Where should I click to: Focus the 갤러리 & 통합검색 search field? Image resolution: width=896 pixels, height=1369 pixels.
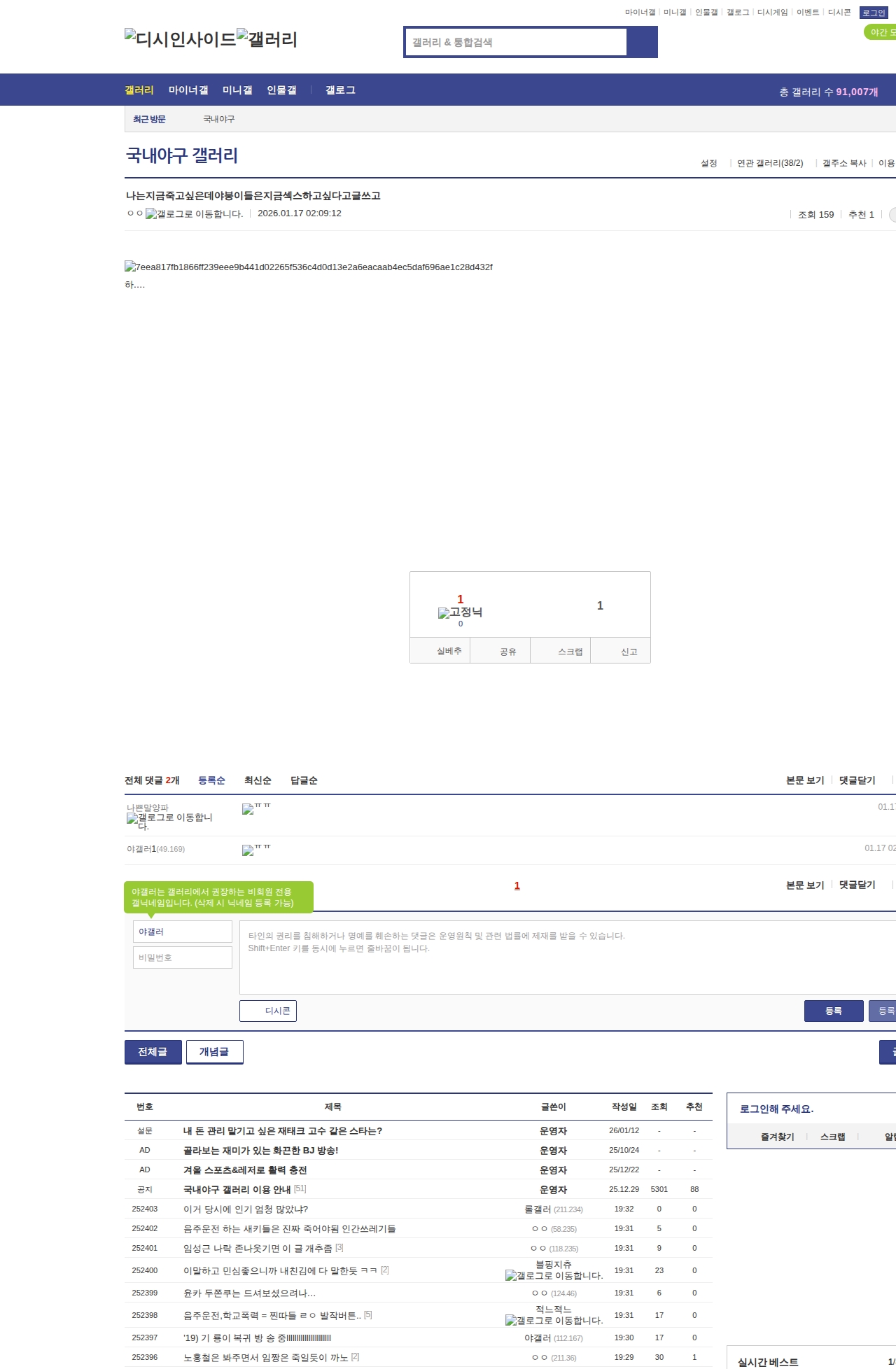pos(516,42)
